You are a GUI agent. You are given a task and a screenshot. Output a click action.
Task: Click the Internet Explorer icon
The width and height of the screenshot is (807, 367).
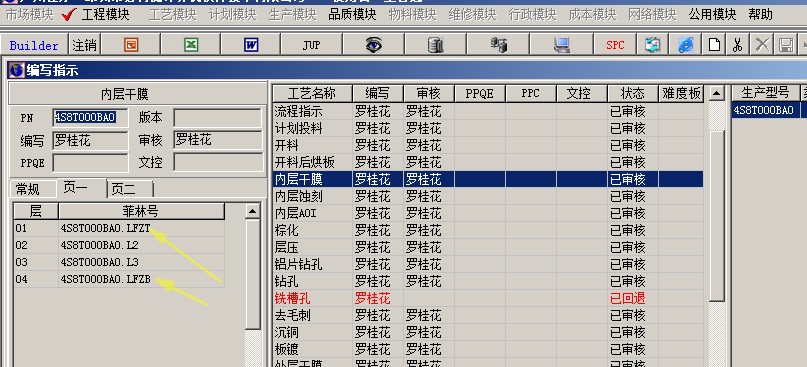coord(686,45)
